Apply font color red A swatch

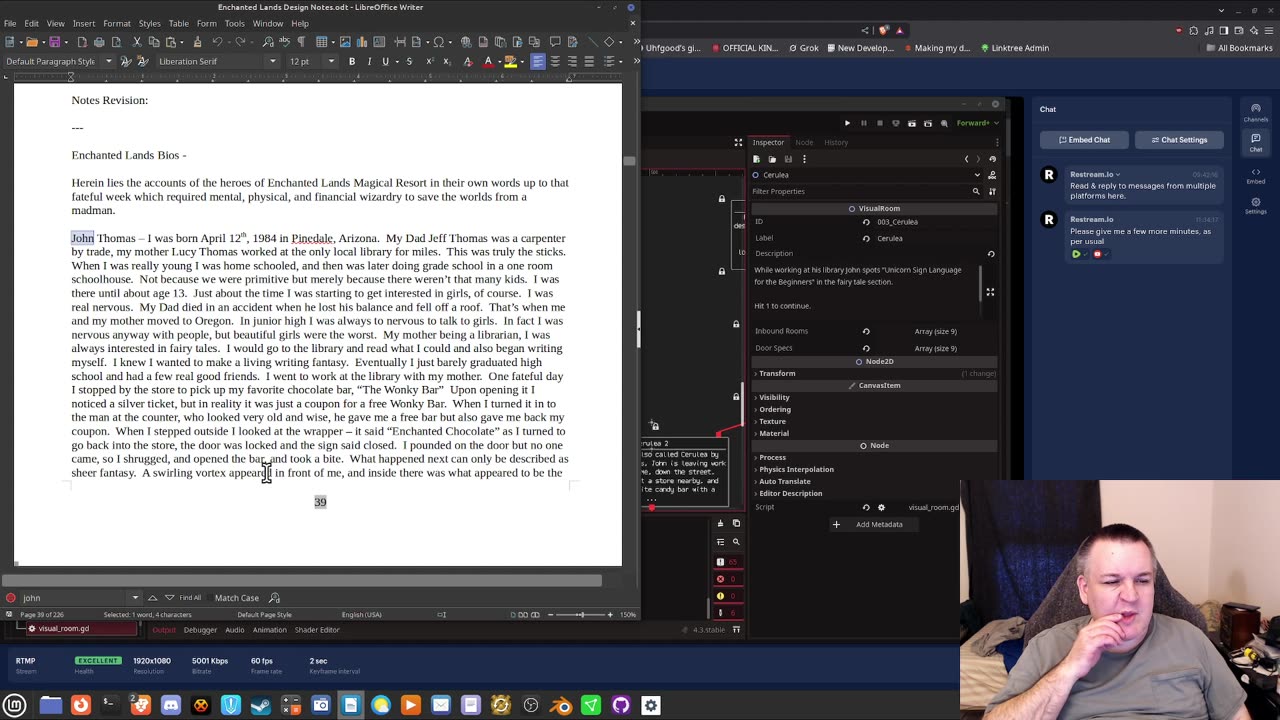point(488,61)
